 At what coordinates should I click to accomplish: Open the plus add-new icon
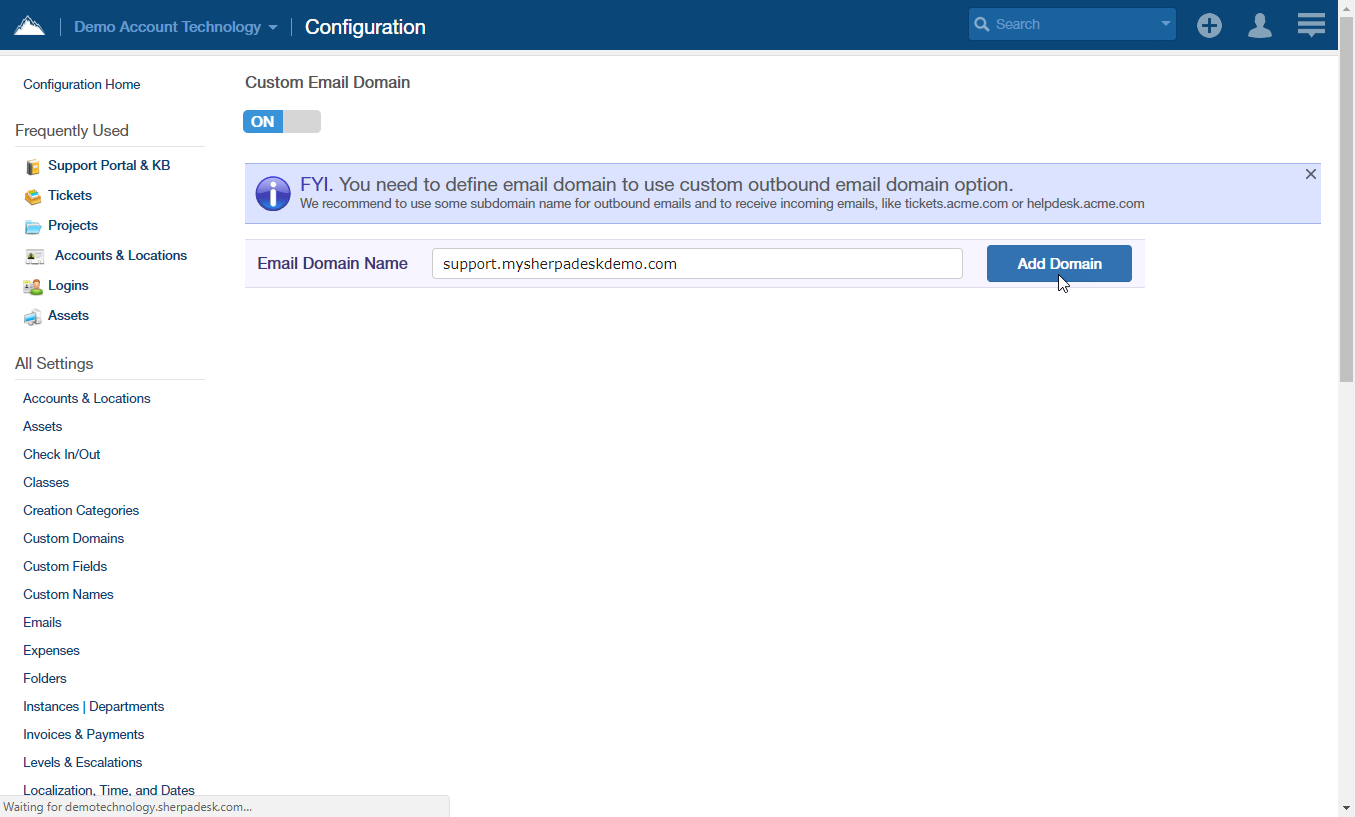pyautogui.click(x=1209, y=26)
